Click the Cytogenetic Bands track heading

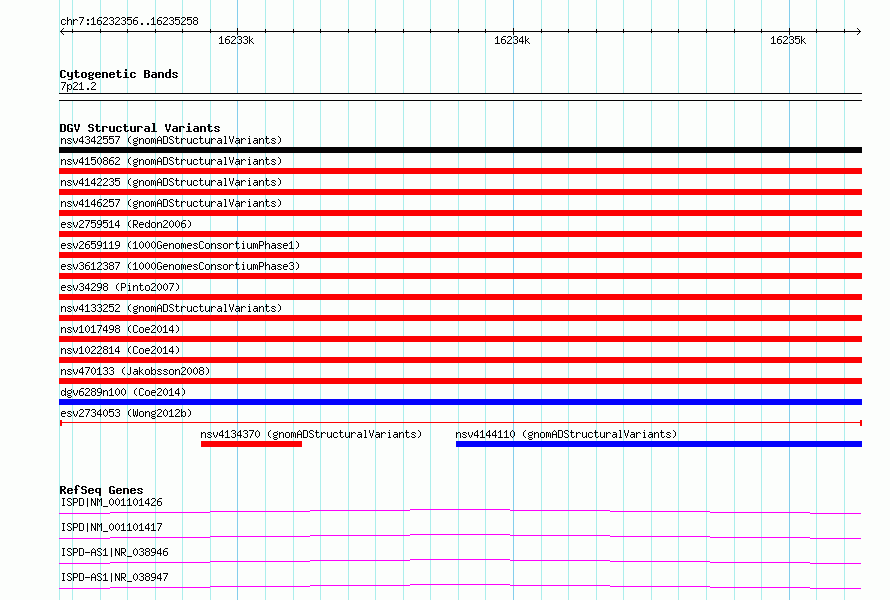click(x=119, y=74)
